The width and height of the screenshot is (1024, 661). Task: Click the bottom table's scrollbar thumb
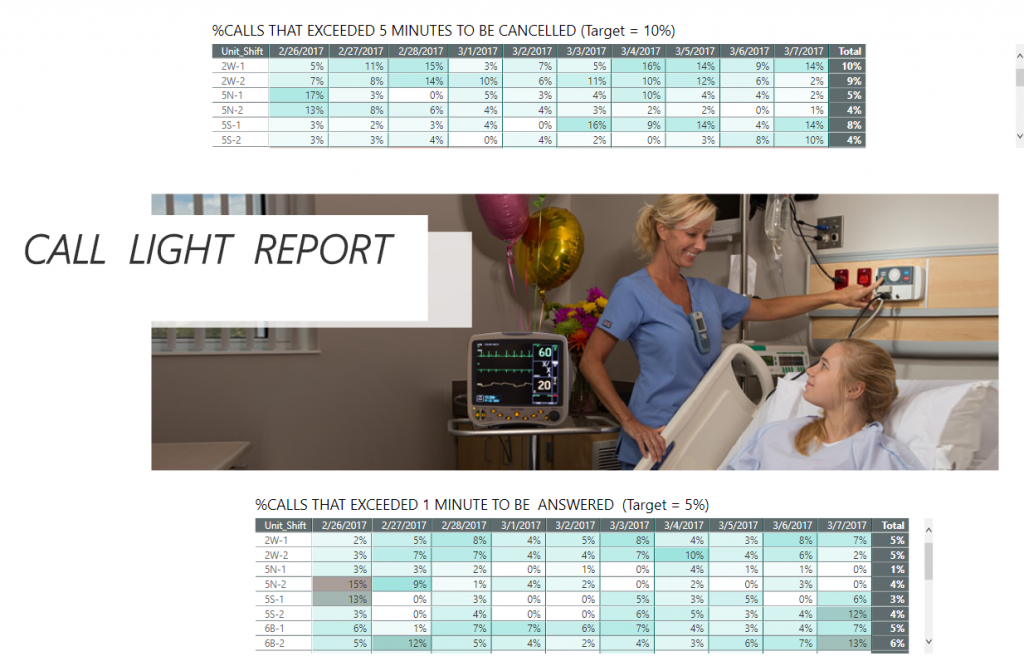[930, 562]
